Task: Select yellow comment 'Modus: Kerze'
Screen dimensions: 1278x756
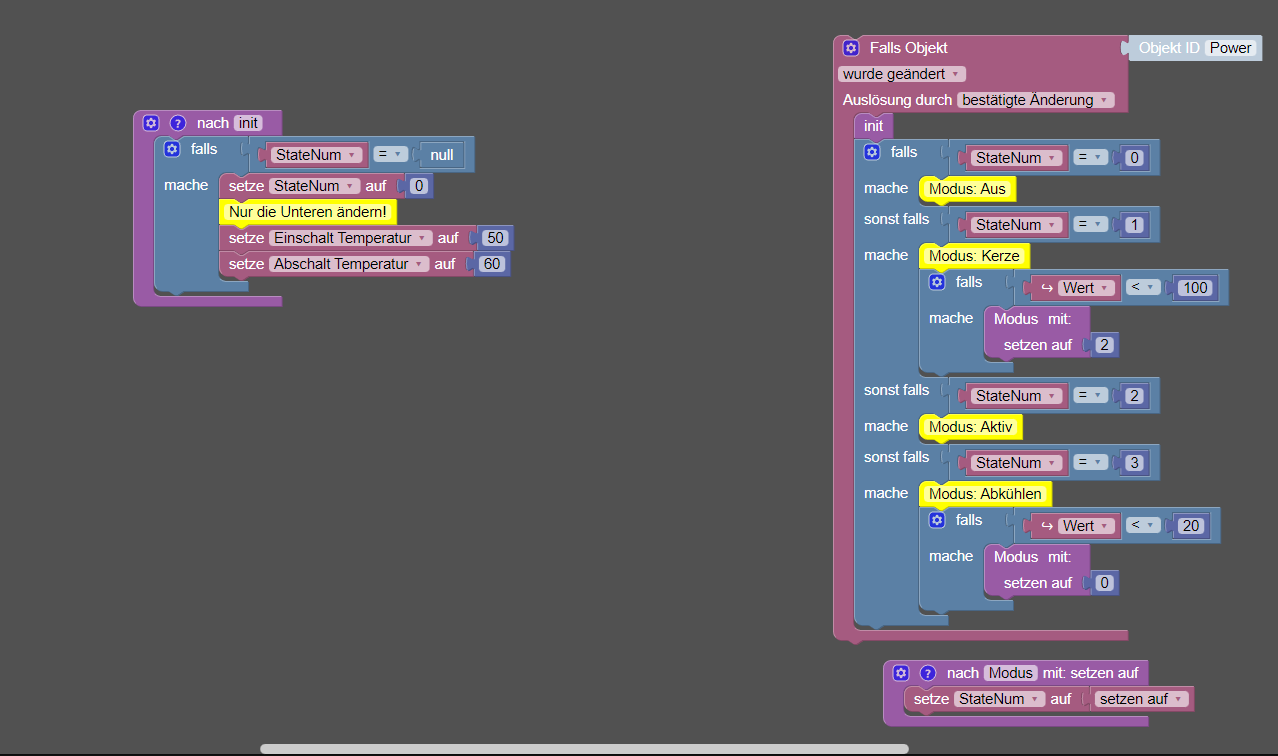Action: click(x=974, y=256)
